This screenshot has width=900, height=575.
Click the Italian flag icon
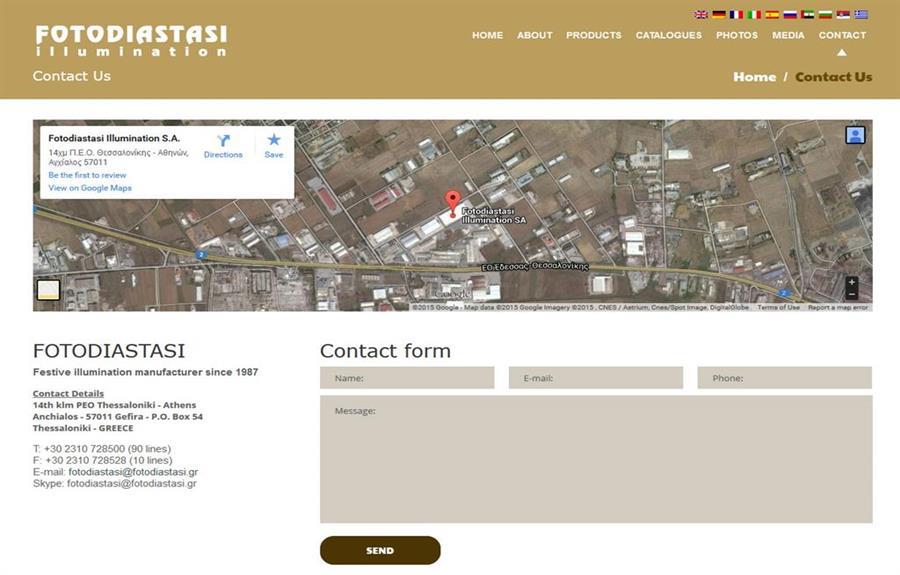coord(754,15)
